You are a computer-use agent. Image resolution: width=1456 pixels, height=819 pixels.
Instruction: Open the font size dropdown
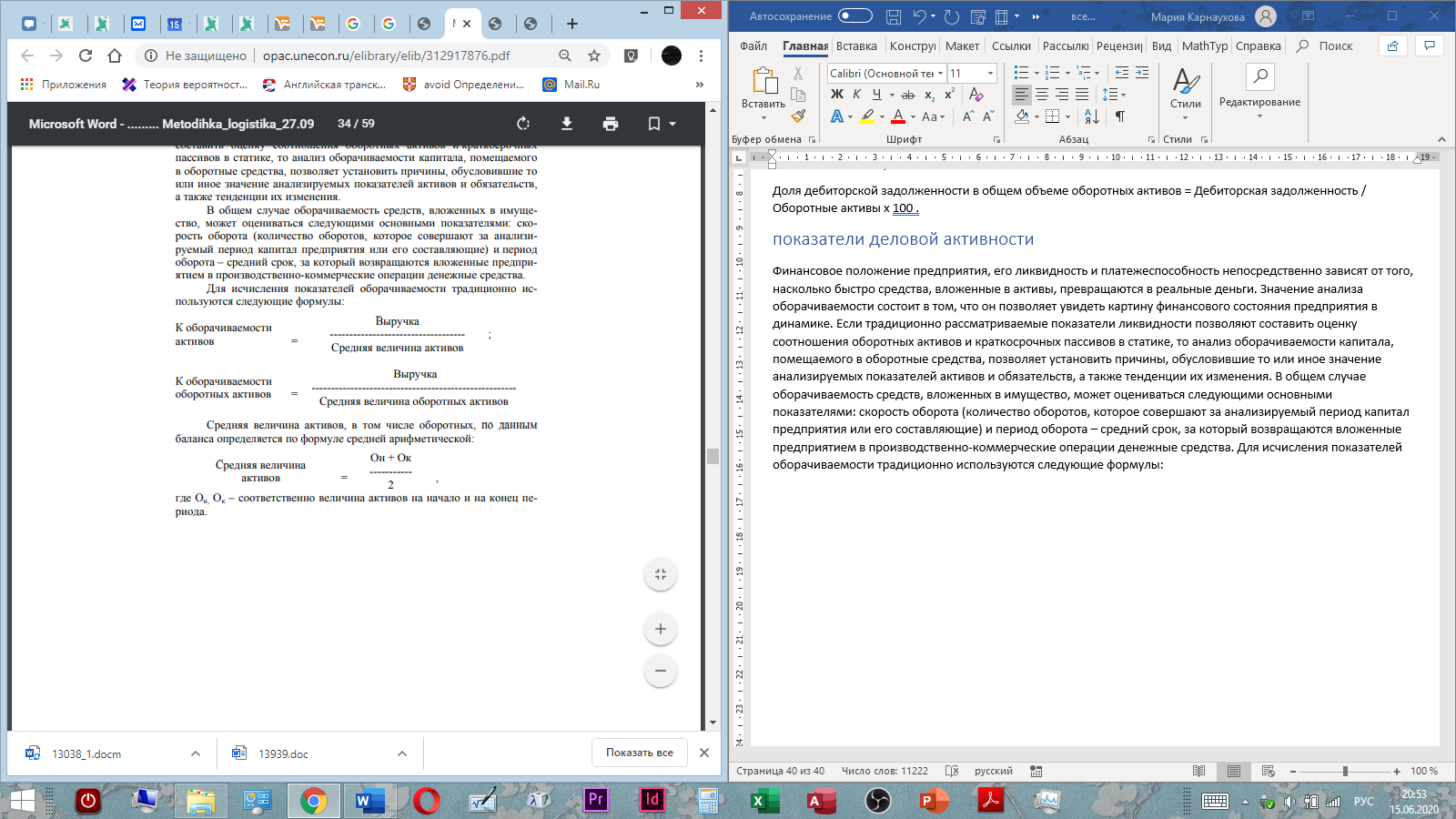(x=990, y=74)
